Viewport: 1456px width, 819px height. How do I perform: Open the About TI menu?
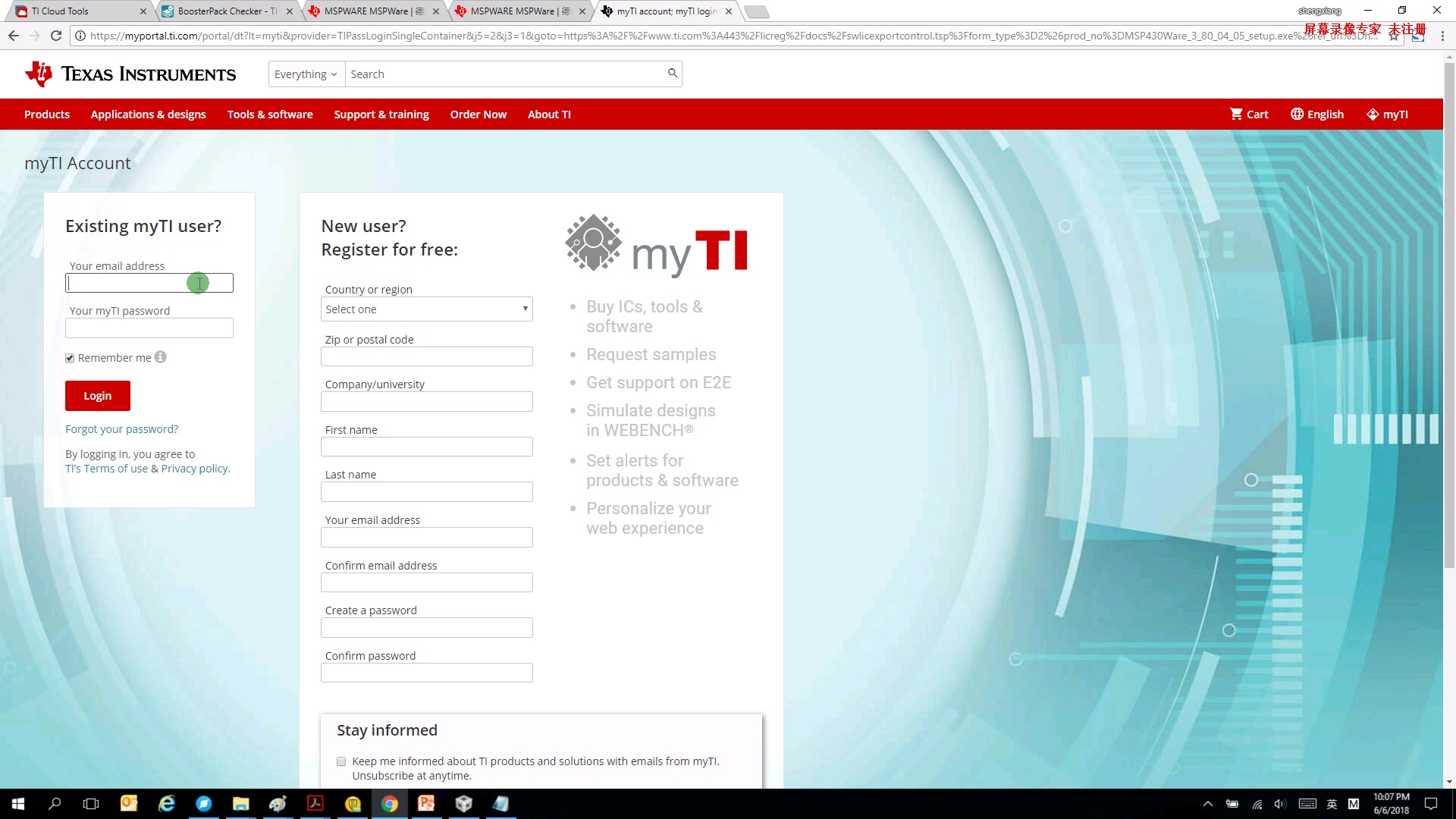coord(549,114)
